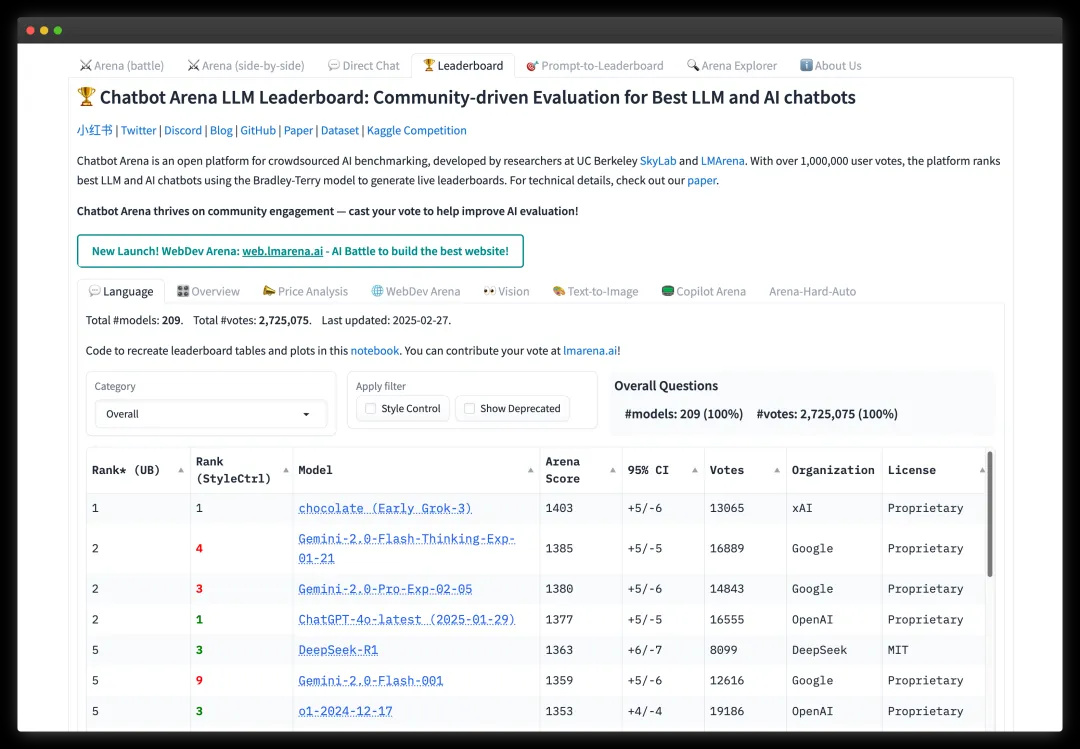This screenshot has width=1080, height=749.
Task: Sort by the Rank (StyleCtrl) column arrow
Action: click(286, 470)
